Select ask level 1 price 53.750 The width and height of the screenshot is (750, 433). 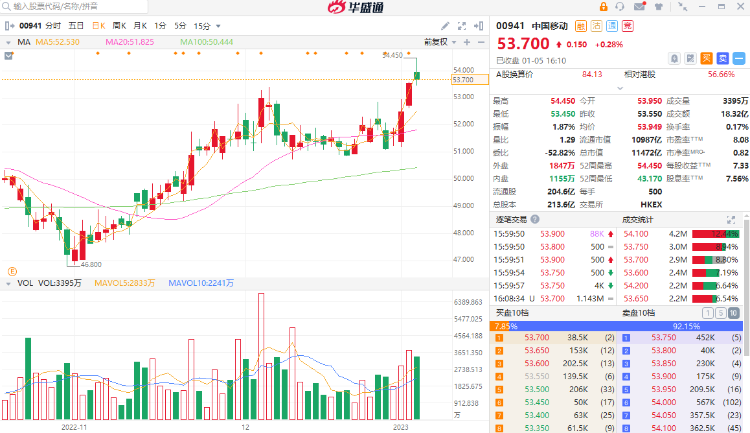pyautogui.click(x=663, y=337)
